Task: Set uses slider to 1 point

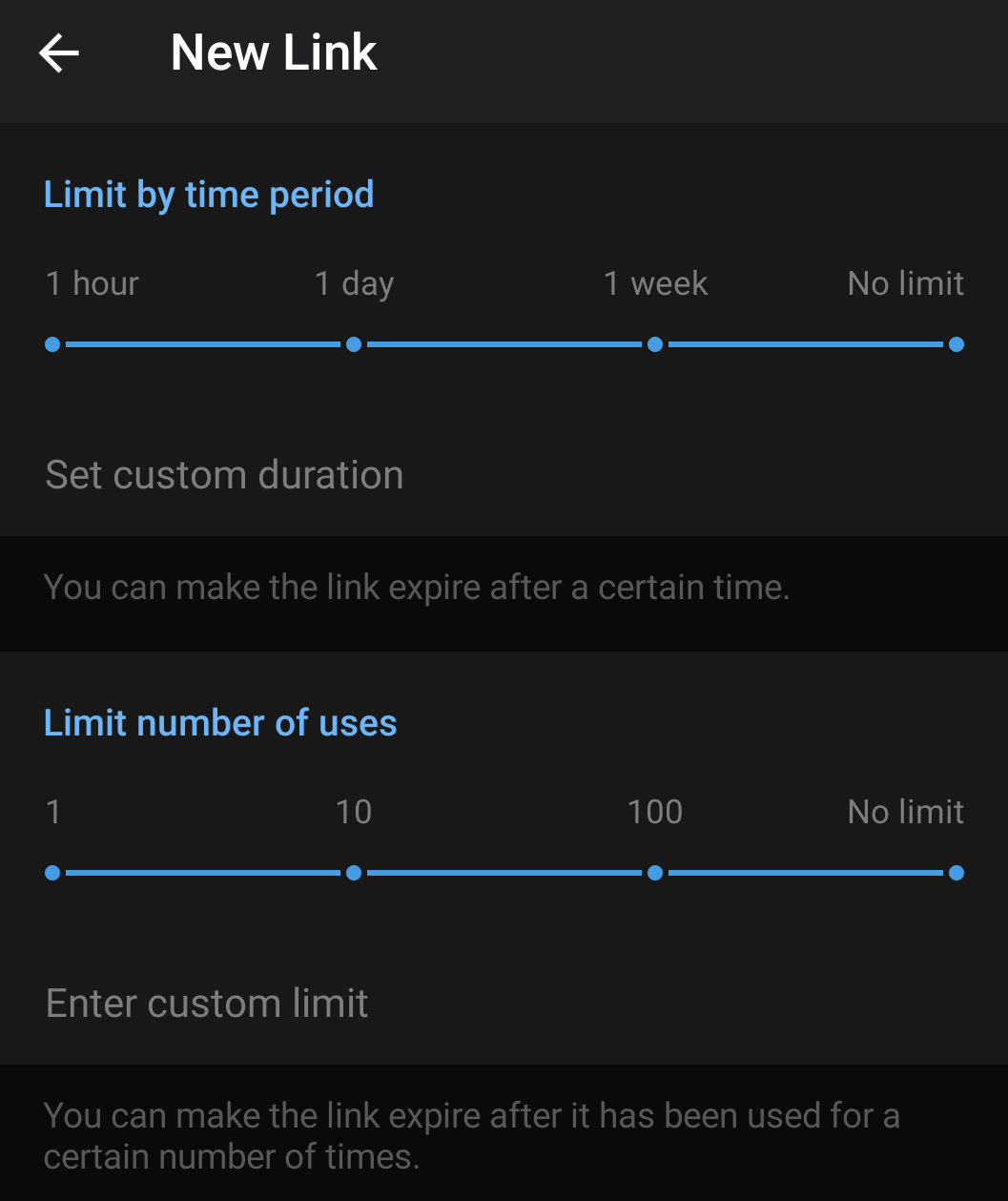Action: tap(52, 873)
